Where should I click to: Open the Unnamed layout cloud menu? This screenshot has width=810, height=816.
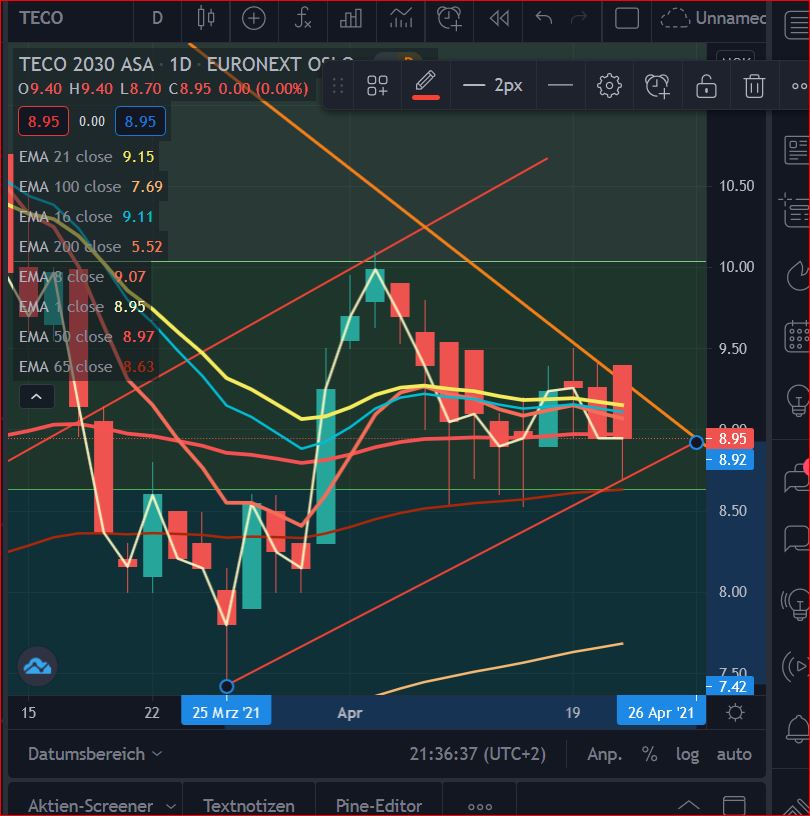712,19
